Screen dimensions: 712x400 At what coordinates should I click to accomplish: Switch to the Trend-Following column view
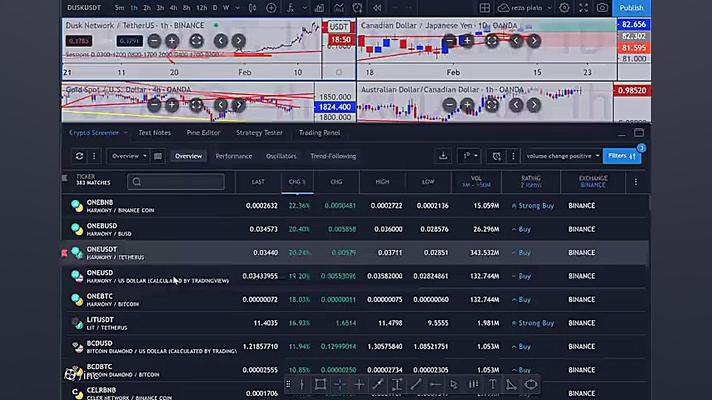333,156
